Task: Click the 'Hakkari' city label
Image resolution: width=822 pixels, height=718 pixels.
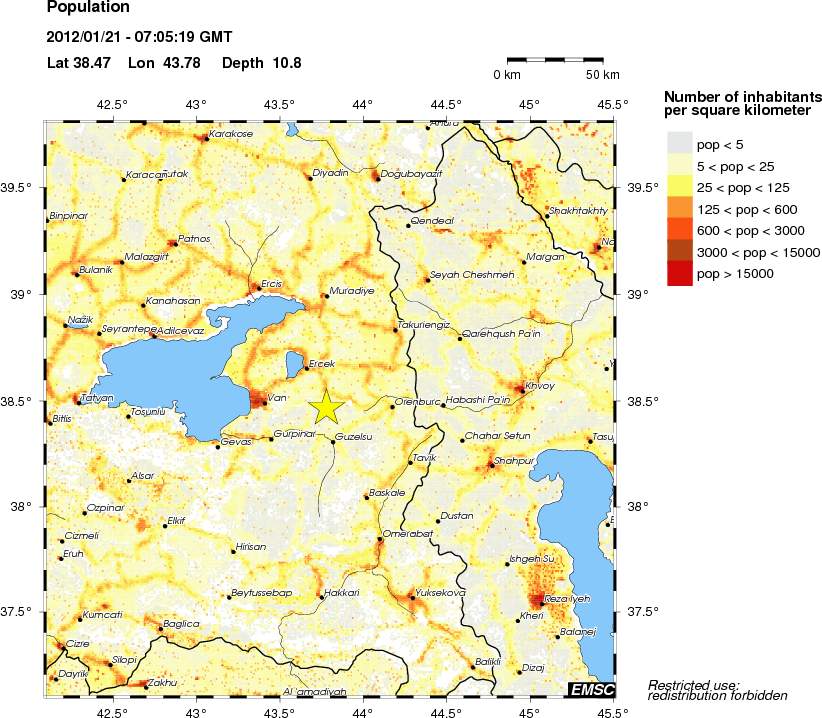Action: tap(342, 592)
